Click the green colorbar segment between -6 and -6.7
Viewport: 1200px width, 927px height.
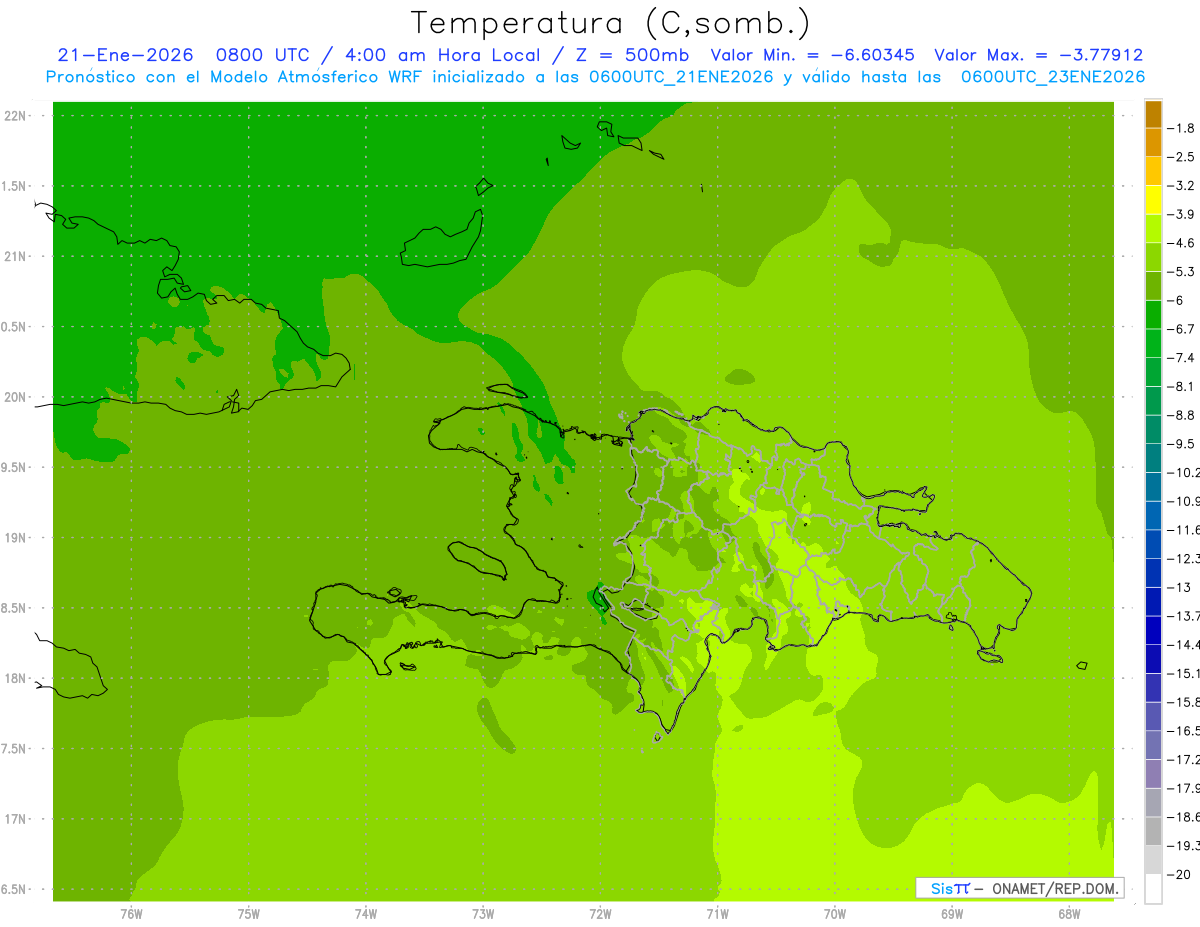[1153, 315]
